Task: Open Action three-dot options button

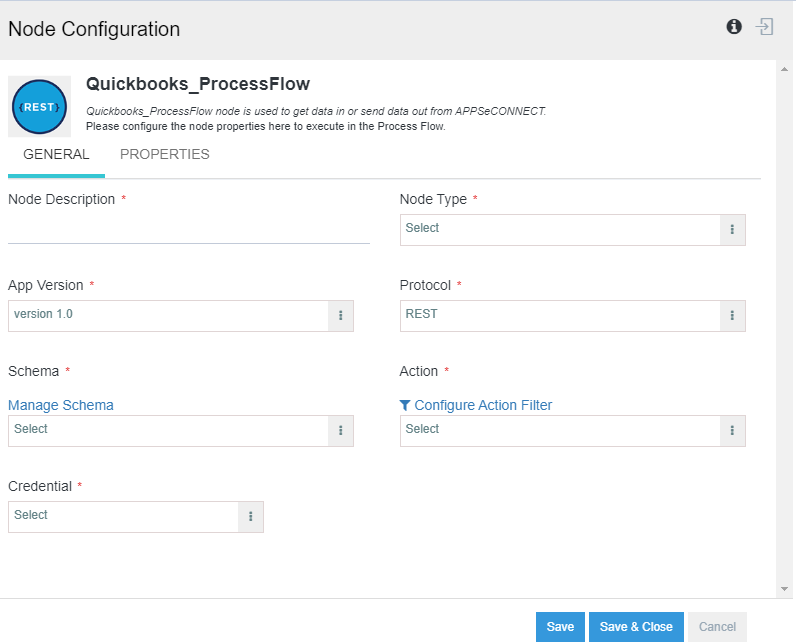Action: coord(732,431)
